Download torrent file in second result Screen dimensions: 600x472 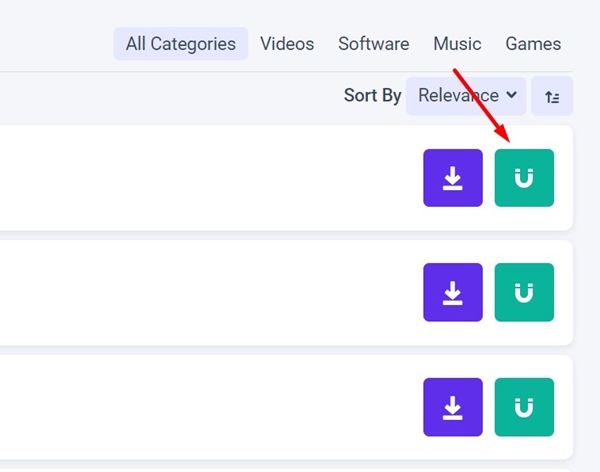pyautogui.click(x=453, y=292)
